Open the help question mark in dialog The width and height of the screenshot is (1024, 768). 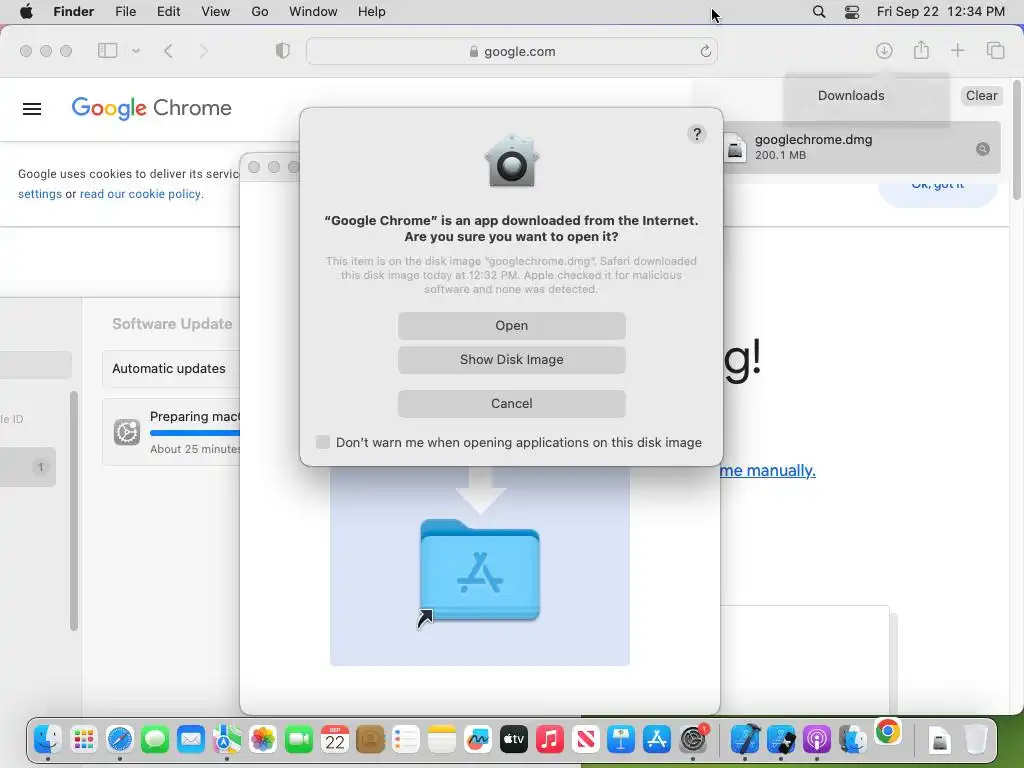tap(697, 135)
